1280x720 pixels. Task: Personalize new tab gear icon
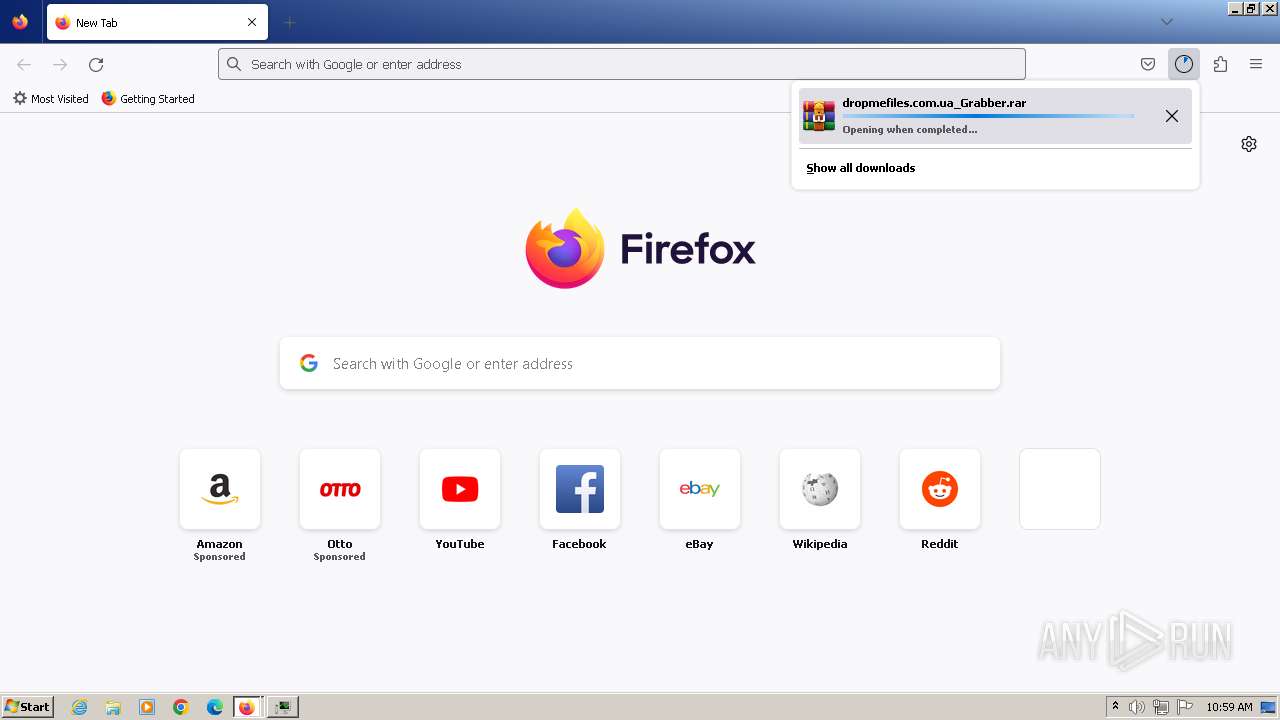pos(1249,144)
